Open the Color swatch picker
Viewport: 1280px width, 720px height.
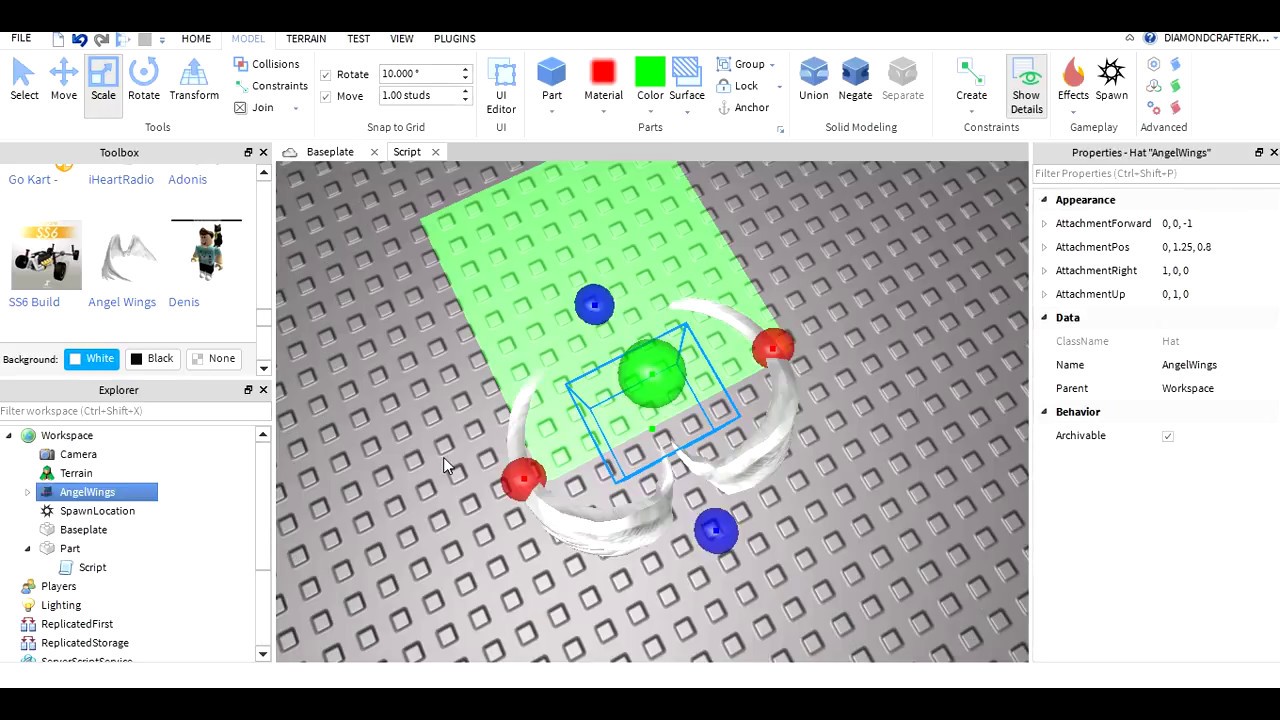(x=650, y=80)
